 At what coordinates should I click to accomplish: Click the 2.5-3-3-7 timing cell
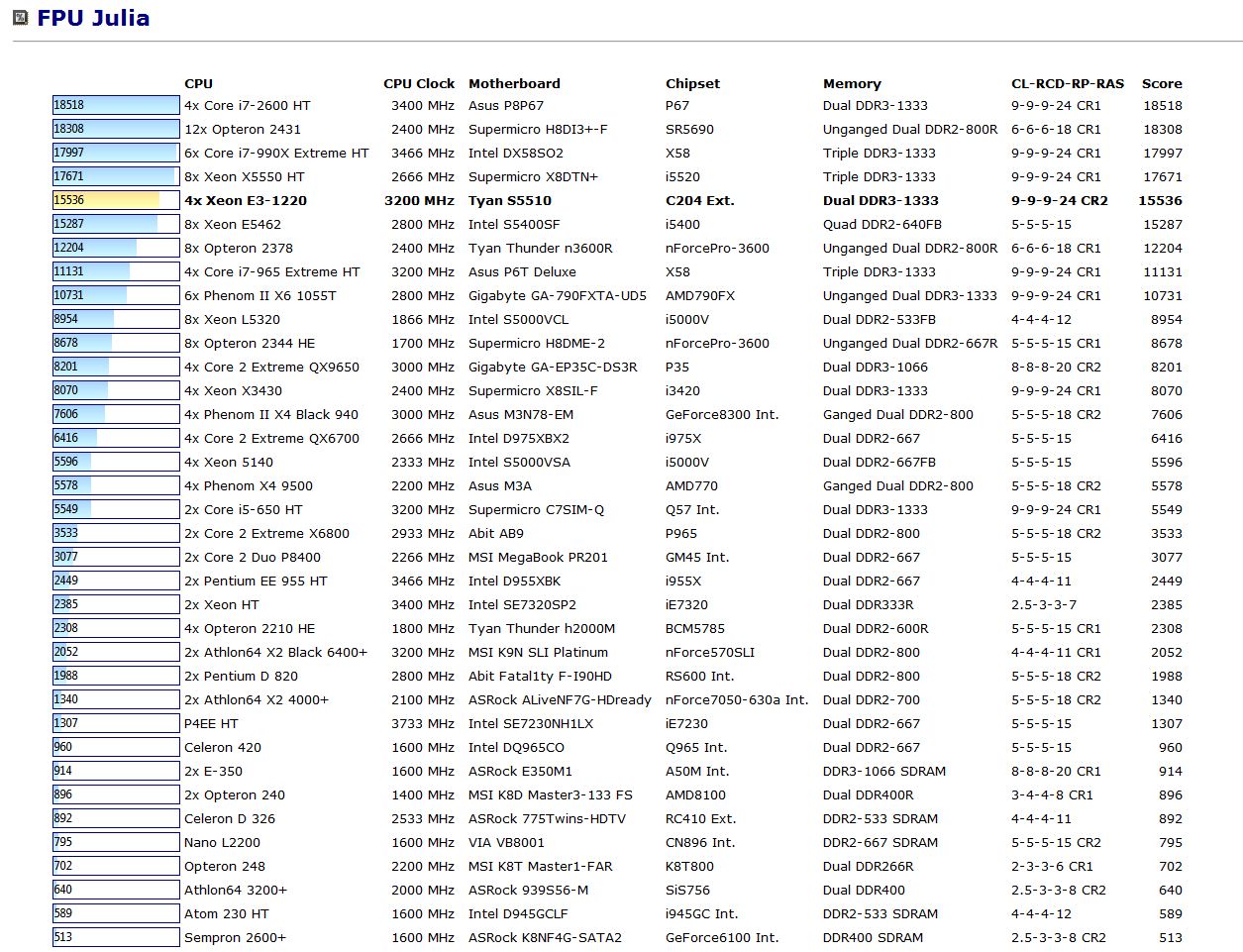[x=1044, y=604]
